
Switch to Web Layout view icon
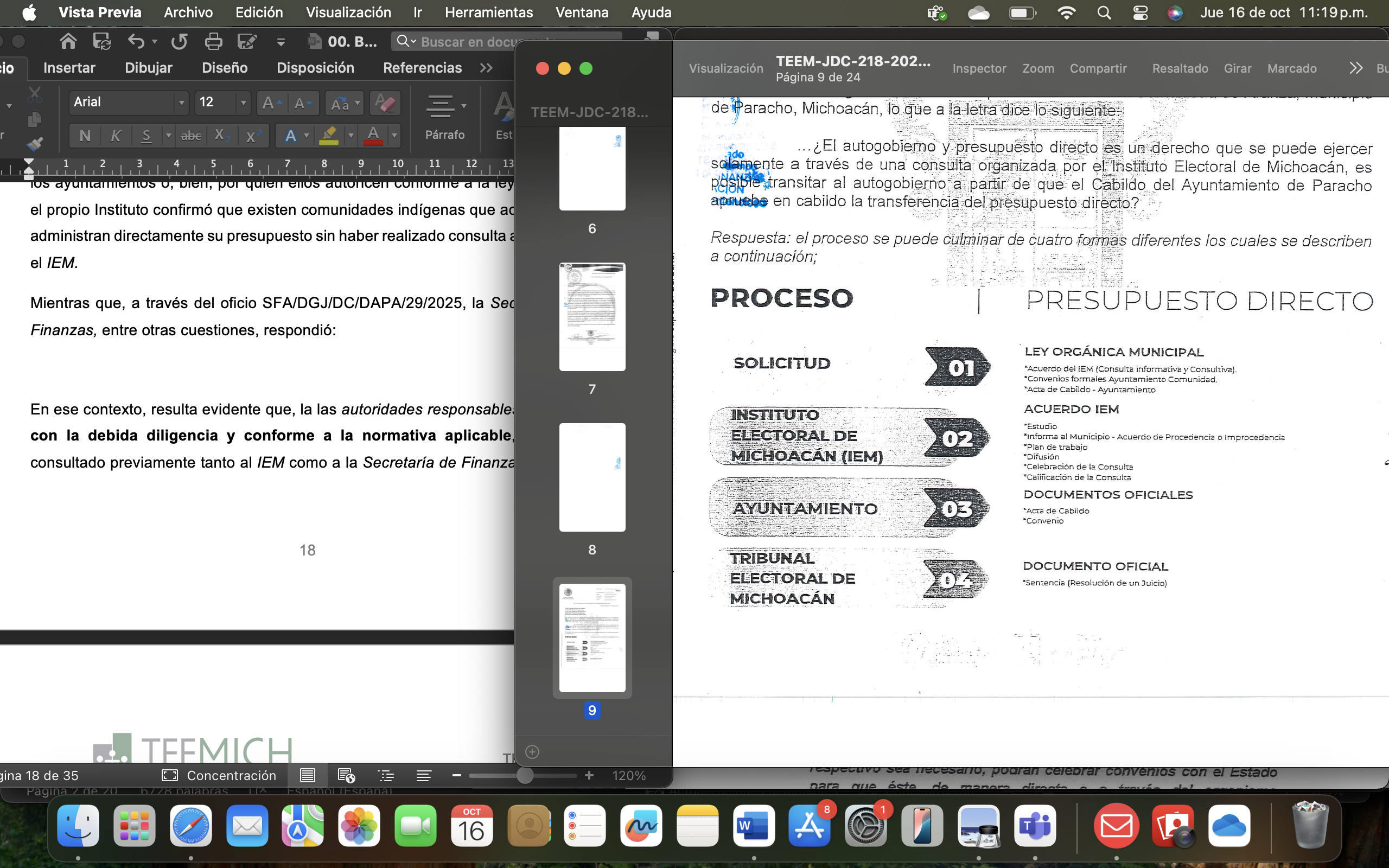pyautogui.click(x=346, y=776)
